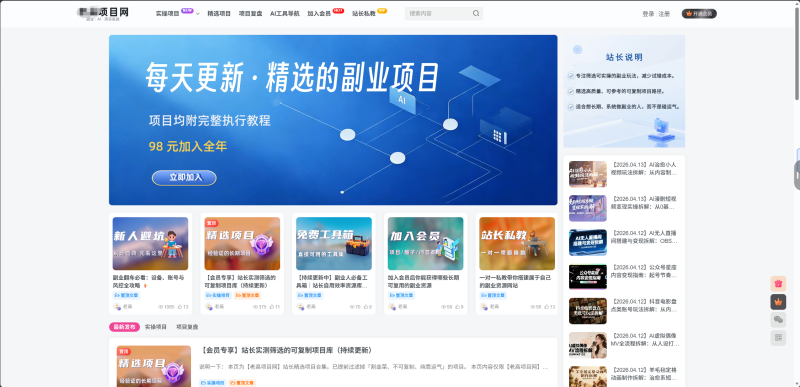Open sidebar article 公众号星座内容变现指南
800x387 pixels.
(x=645, y=271)
